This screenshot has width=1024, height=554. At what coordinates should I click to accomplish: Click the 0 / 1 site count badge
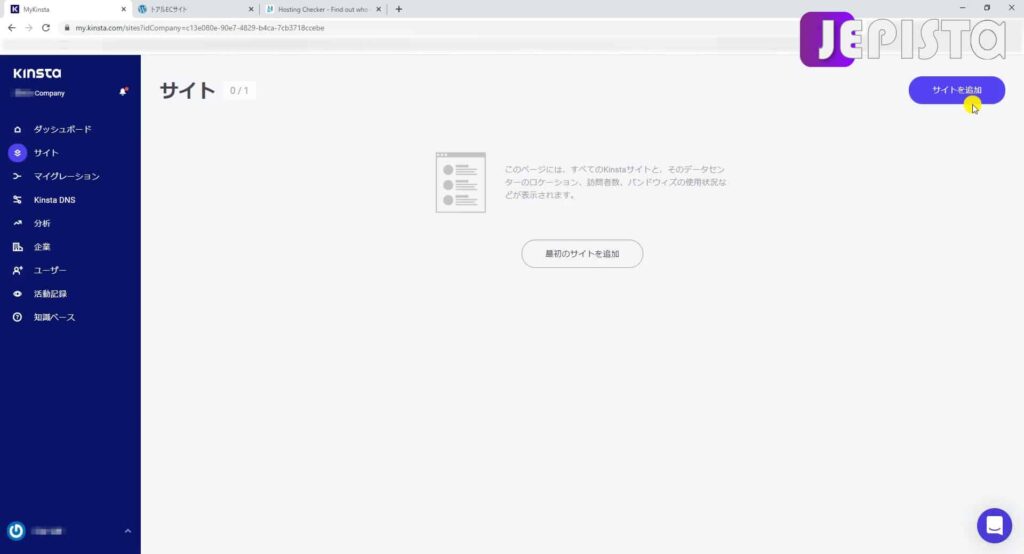[x=239, y=91]
